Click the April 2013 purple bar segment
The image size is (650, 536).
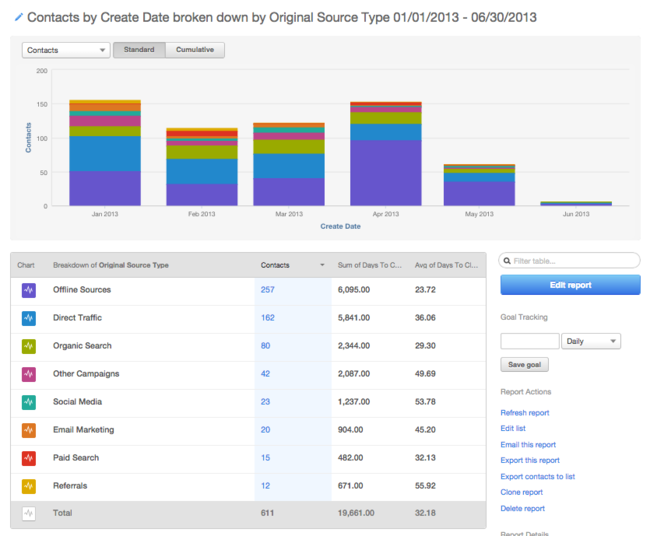pos(386,172)
